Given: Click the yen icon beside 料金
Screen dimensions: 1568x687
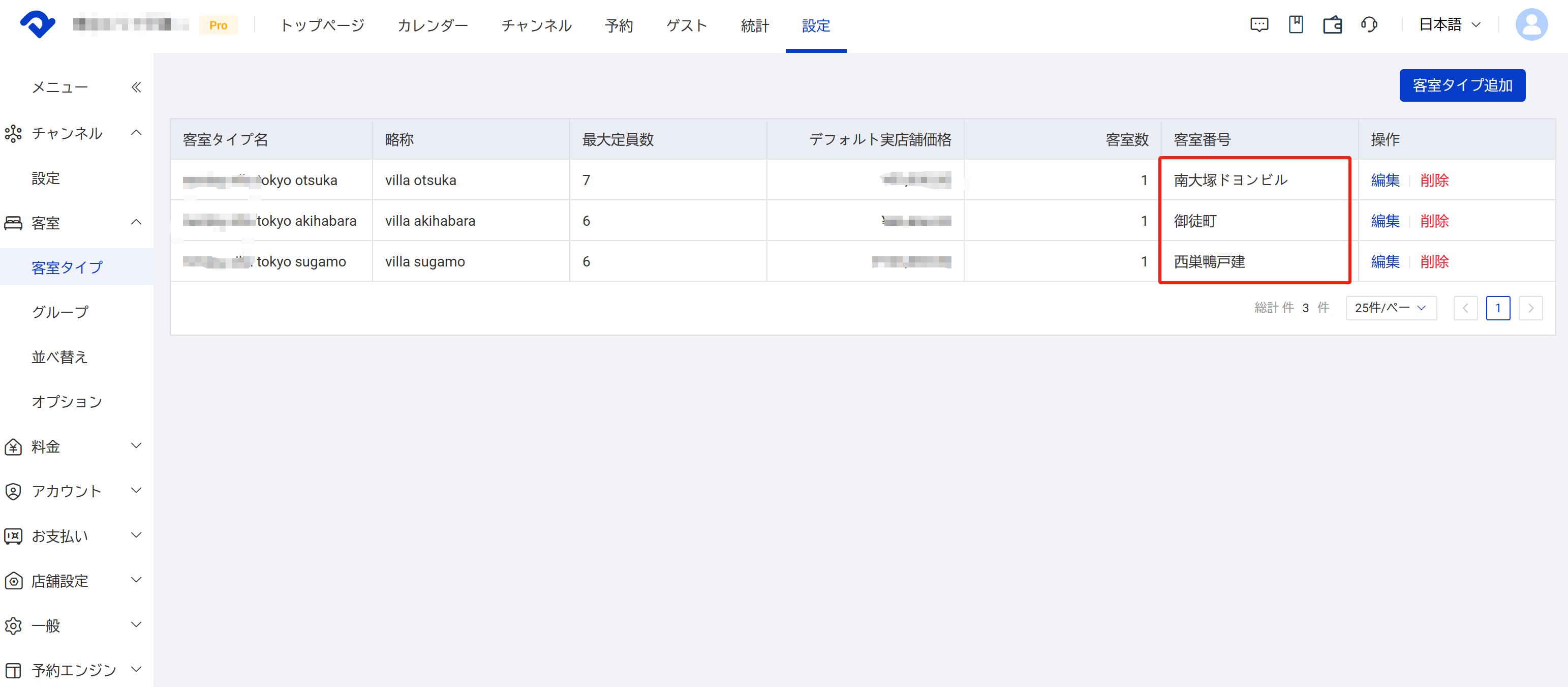Looking at the screenshot, I should pos(13,446).
